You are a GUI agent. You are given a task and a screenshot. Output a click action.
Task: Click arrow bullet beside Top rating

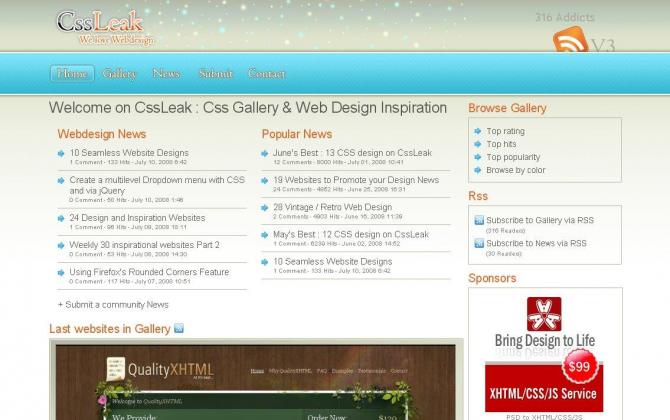point(478,131)
